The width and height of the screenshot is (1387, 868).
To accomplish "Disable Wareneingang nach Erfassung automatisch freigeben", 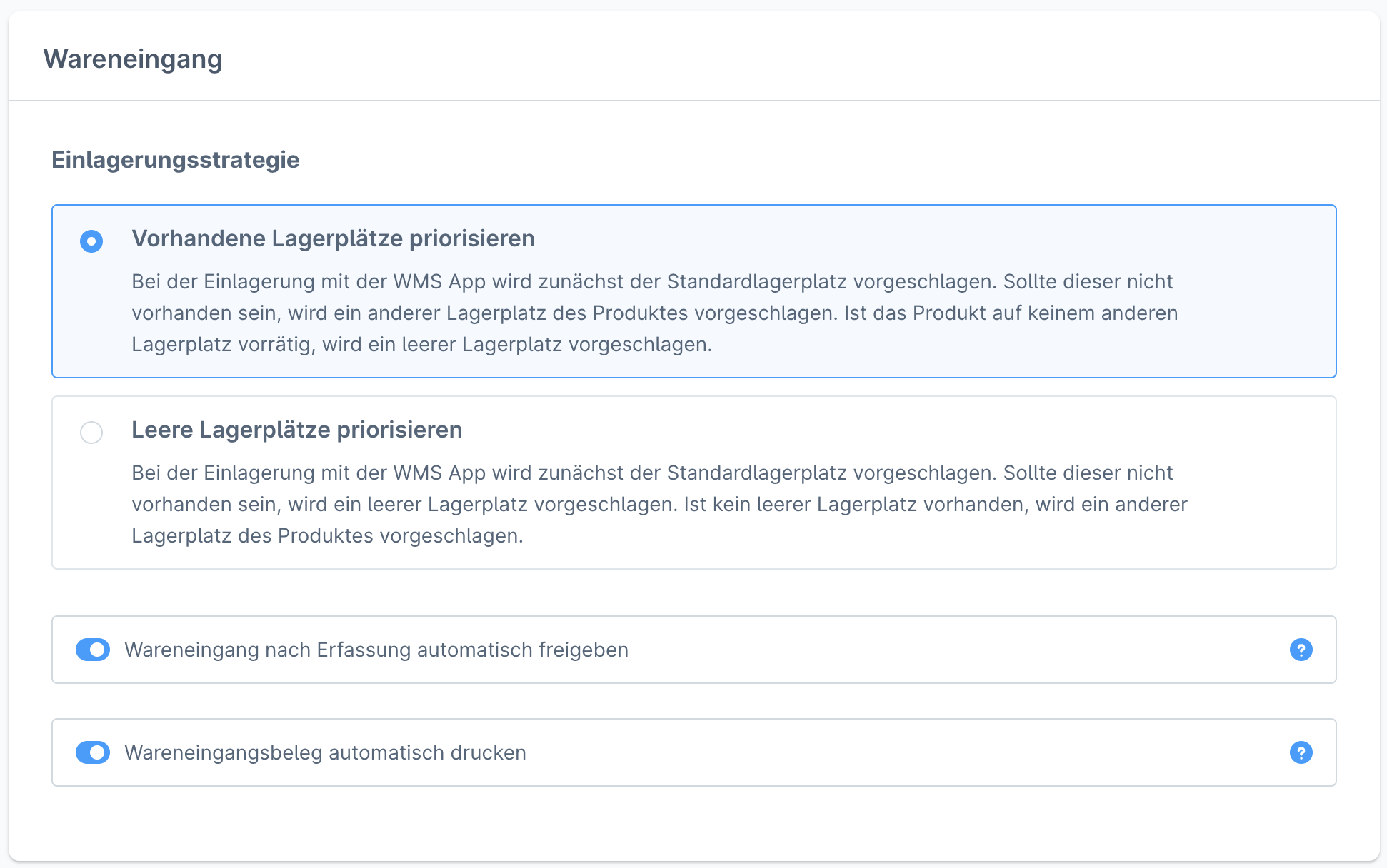I will pos(92,650).
